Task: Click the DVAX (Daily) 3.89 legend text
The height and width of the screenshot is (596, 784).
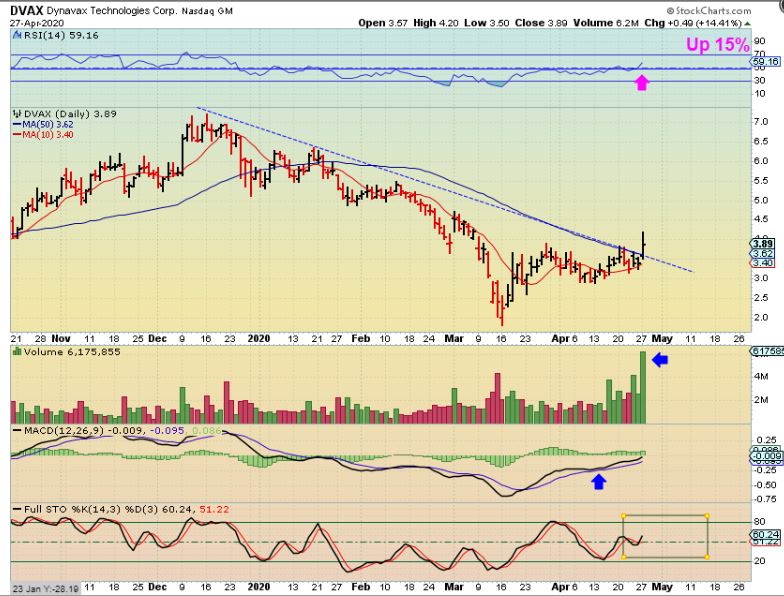Action: coord(70,114)
